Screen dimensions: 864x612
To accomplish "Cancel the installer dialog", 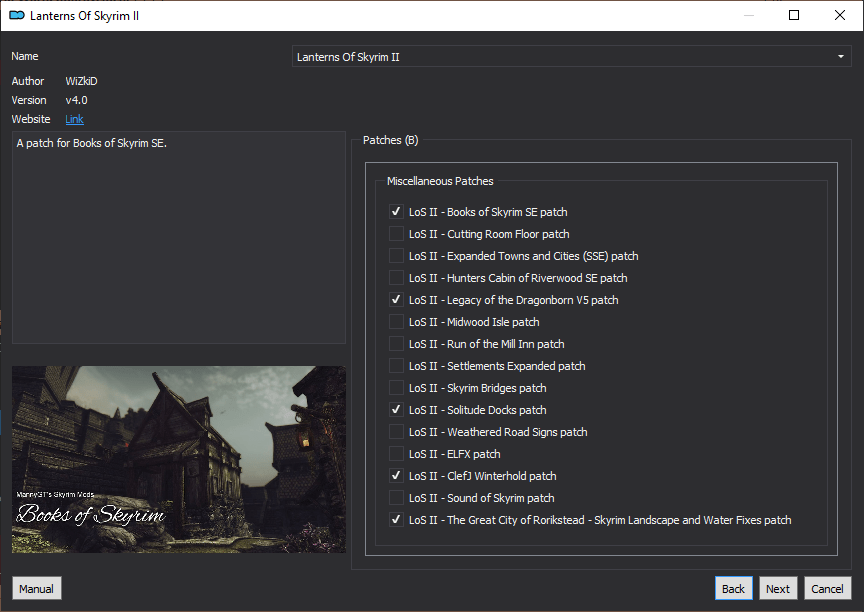I will pos(827,588).
